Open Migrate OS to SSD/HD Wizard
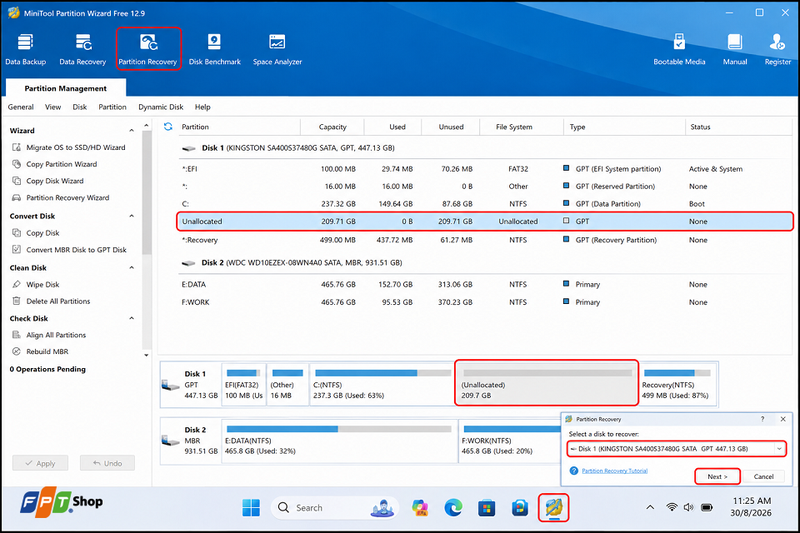The height and width of the screenshot is (533, 800). tap(69, 147)
